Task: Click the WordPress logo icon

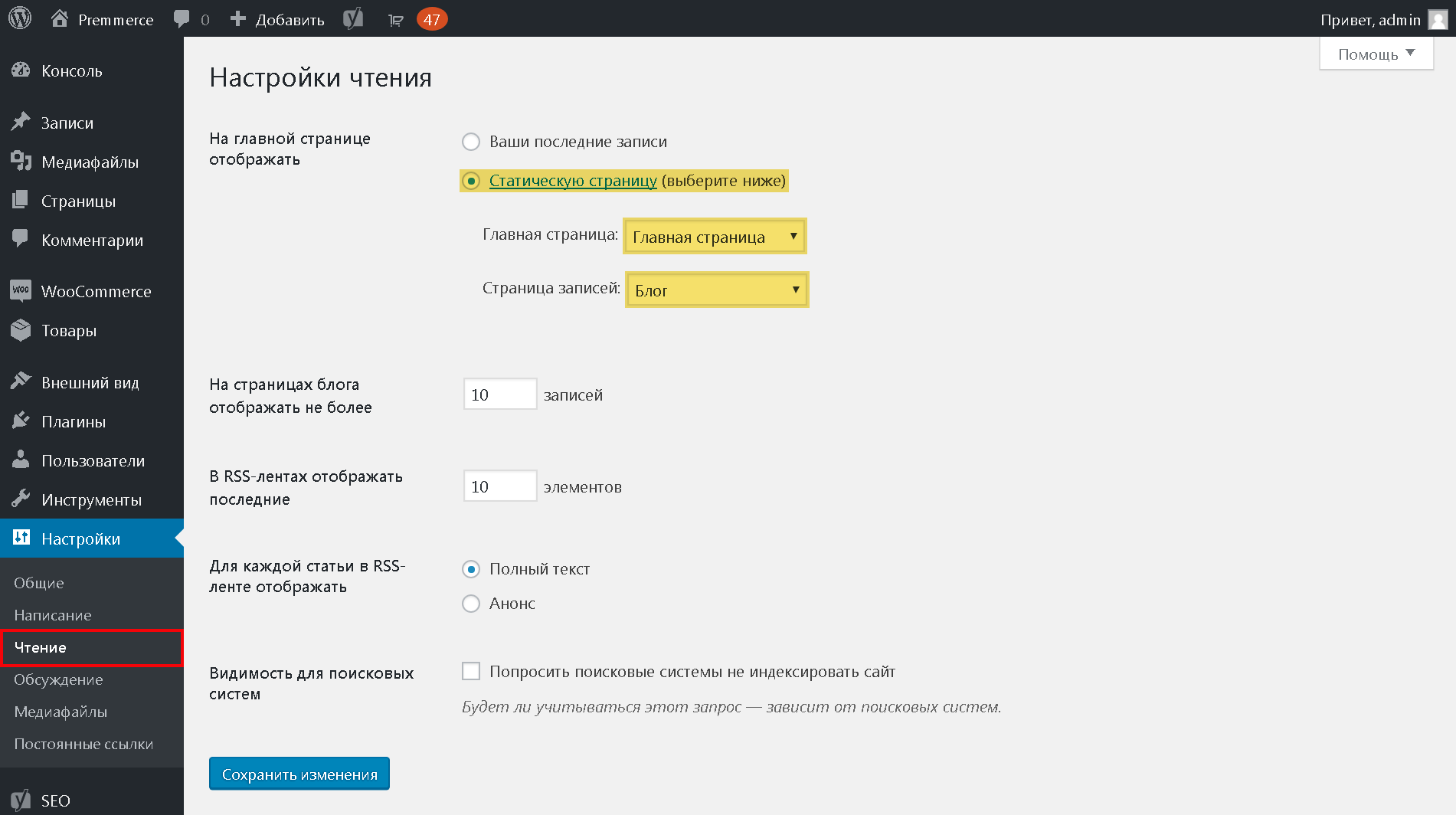Action: click(20, 18)
